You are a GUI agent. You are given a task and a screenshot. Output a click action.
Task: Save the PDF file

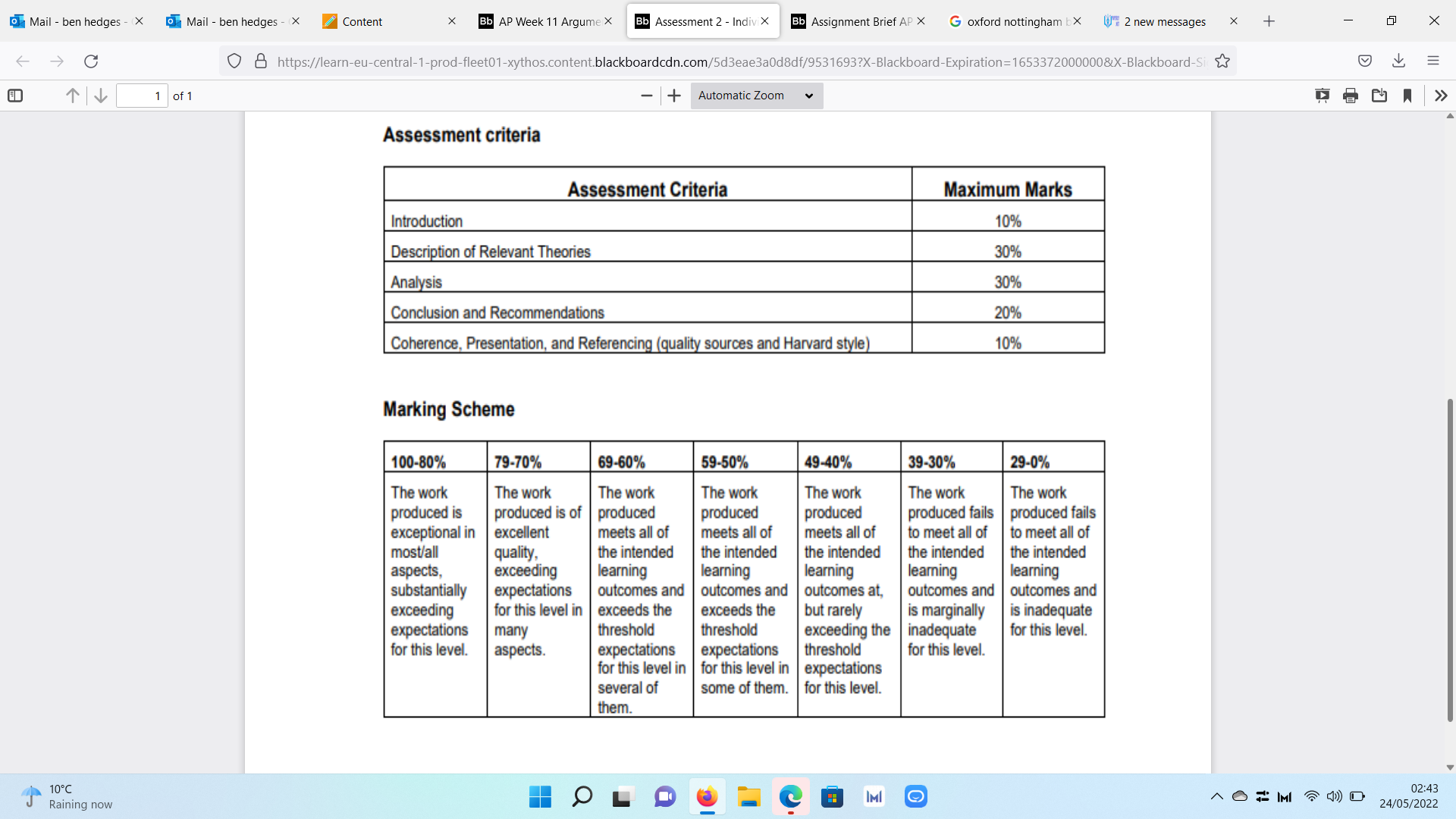tap(1379, 96)
